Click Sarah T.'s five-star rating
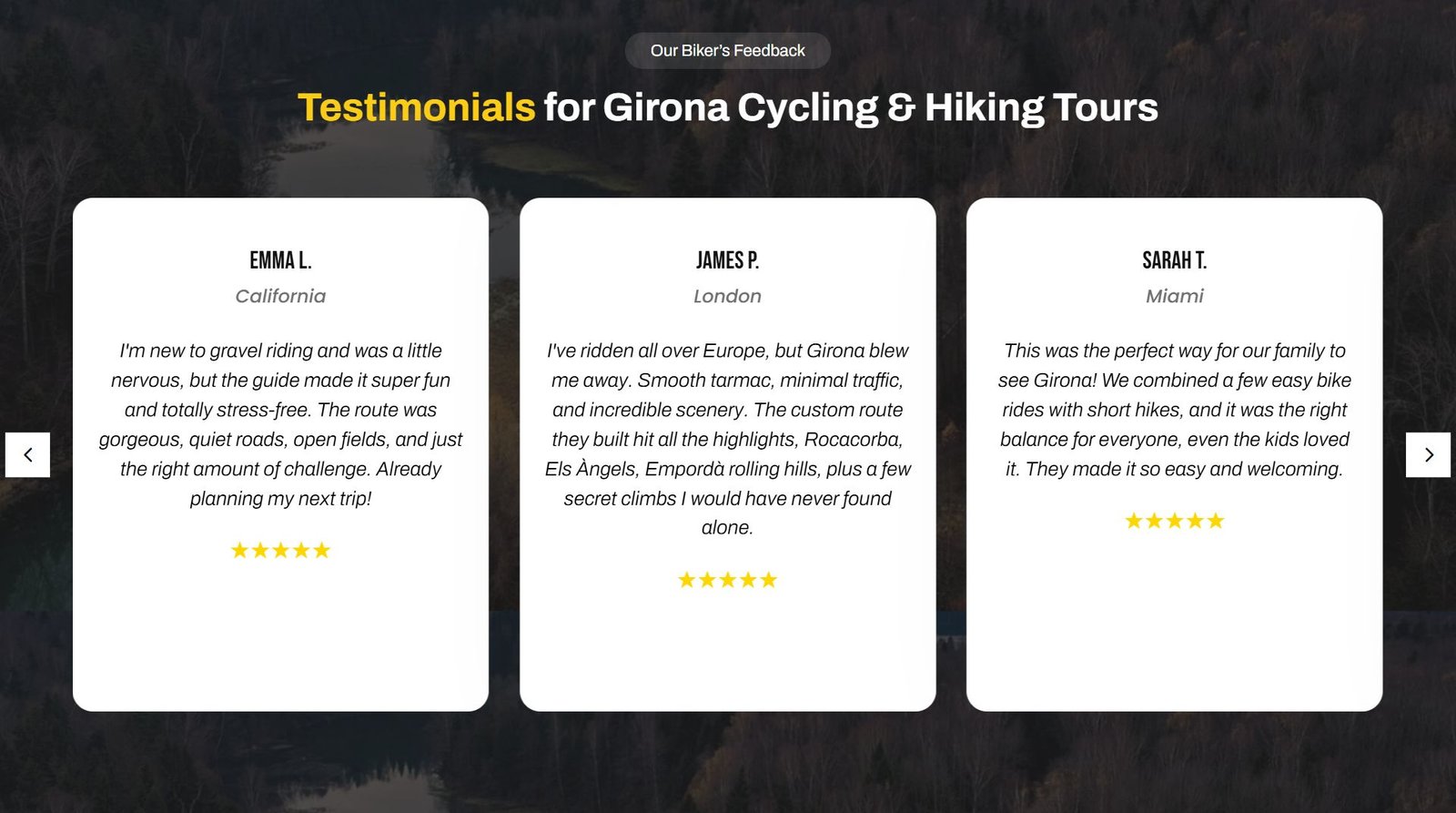Image resolution: width=1456 pixels, height=813 pixels. [x=1175, y=521]
